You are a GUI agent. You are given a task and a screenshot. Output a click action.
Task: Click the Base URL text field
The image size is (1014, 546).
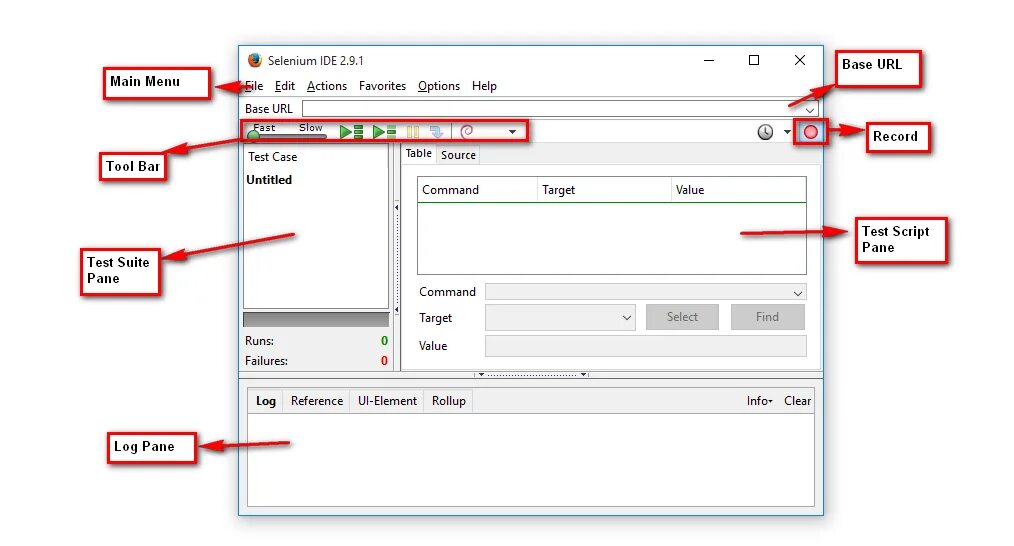pyautogui.click(x=560, y=109)
